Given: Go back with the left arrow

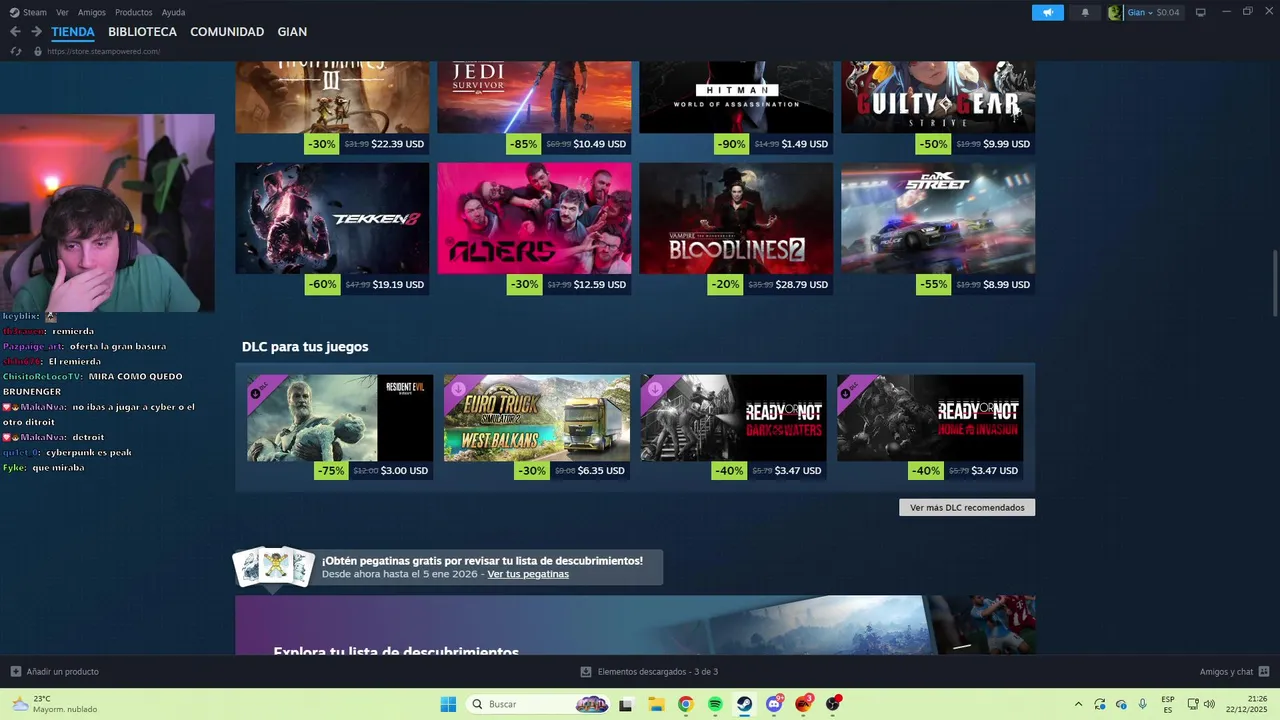Looking at the screenshot, I should coord(15,32).
